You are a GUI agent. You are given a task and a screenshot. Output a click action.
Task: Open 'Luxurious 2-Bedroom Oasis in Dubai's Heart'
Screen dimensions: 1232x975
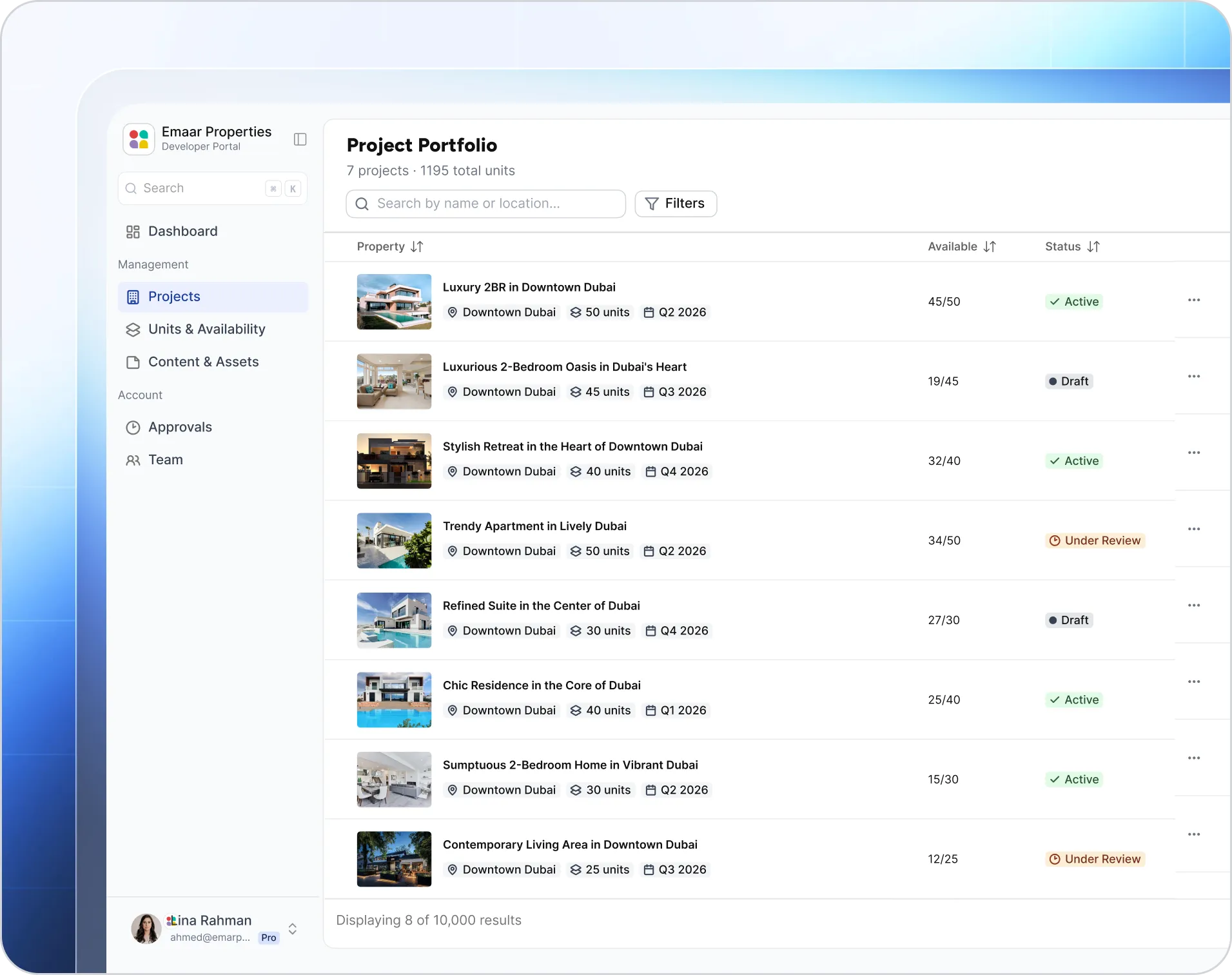point(564,367)
